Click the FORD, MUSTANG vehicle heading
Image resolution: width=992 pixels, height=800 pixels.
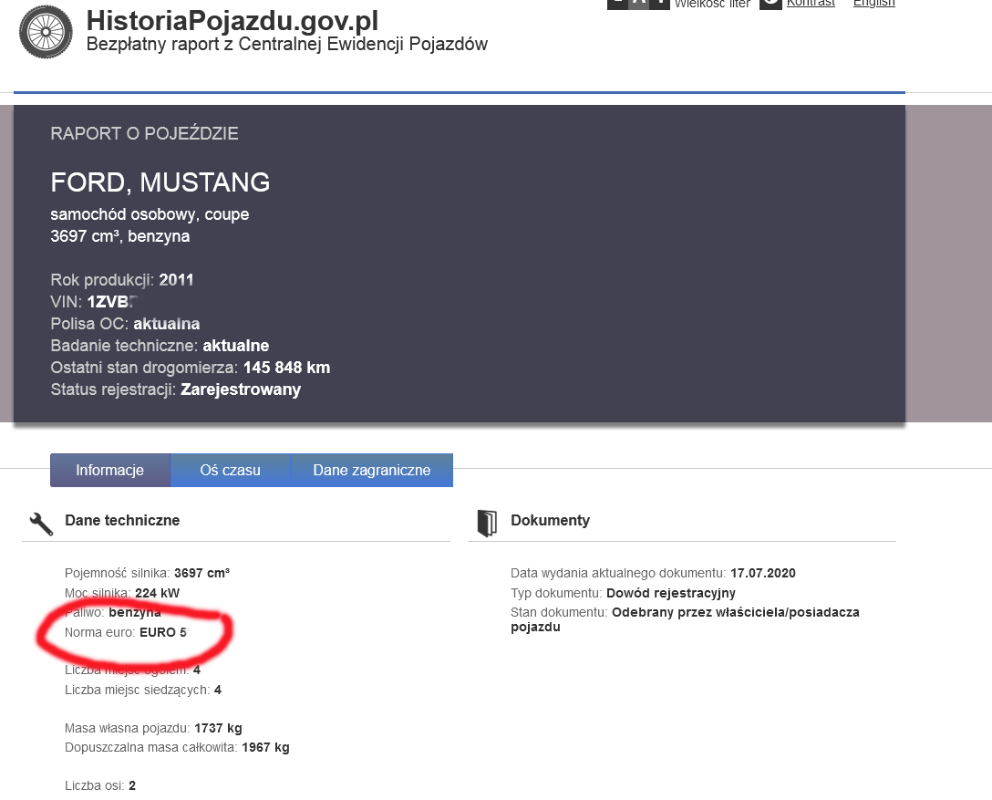pyautogui.click(x=160, y=183)
